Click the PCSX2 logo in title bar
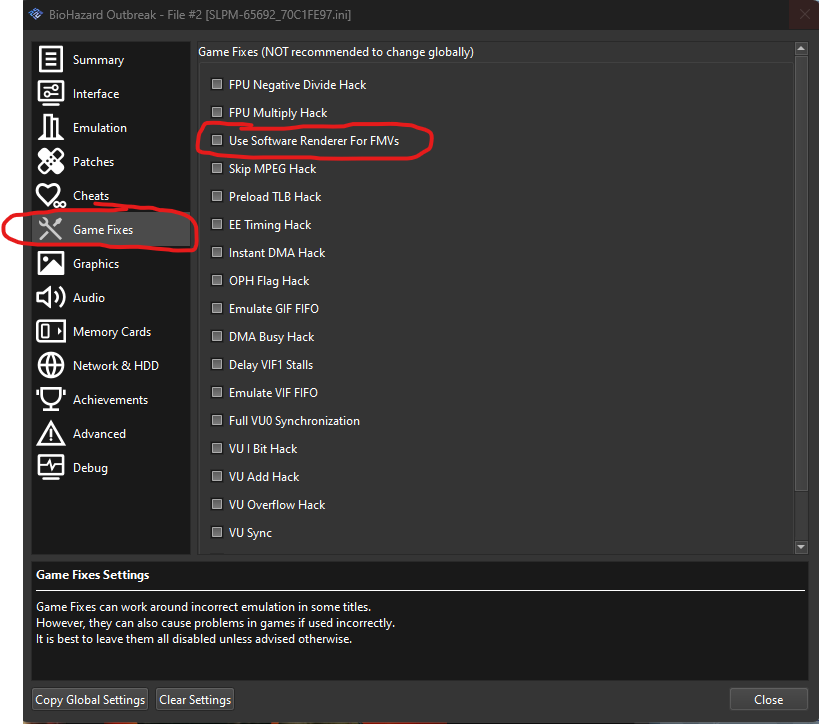Screen dimensions: 819x724 pos(36,14)
